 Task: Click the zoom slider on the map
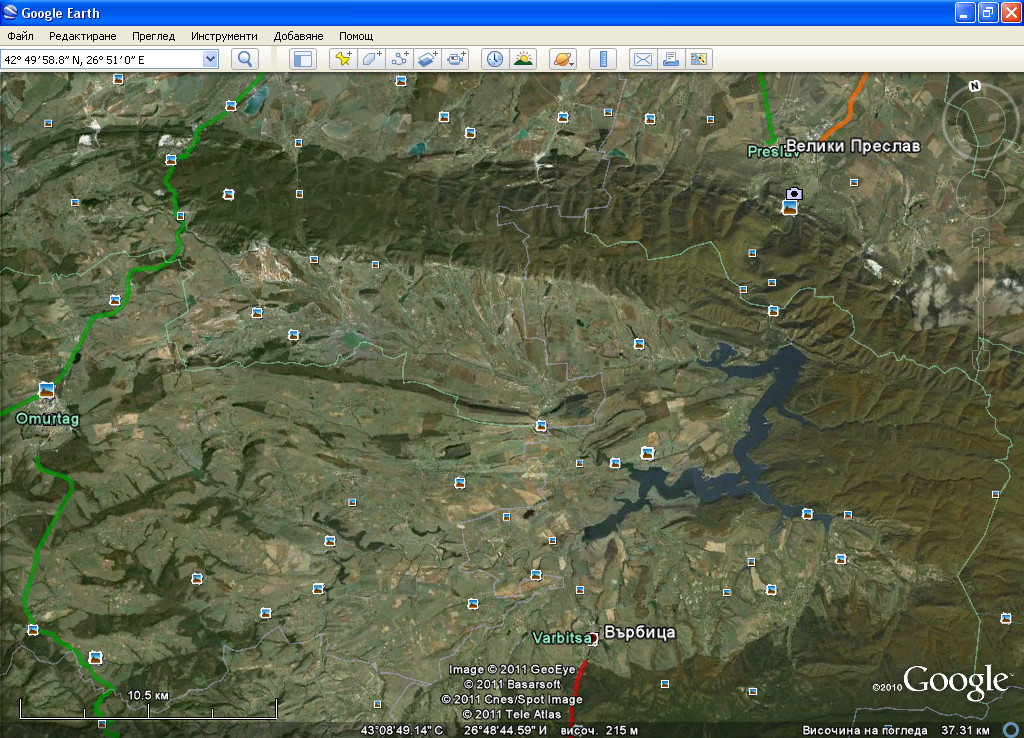coord(981,290)
